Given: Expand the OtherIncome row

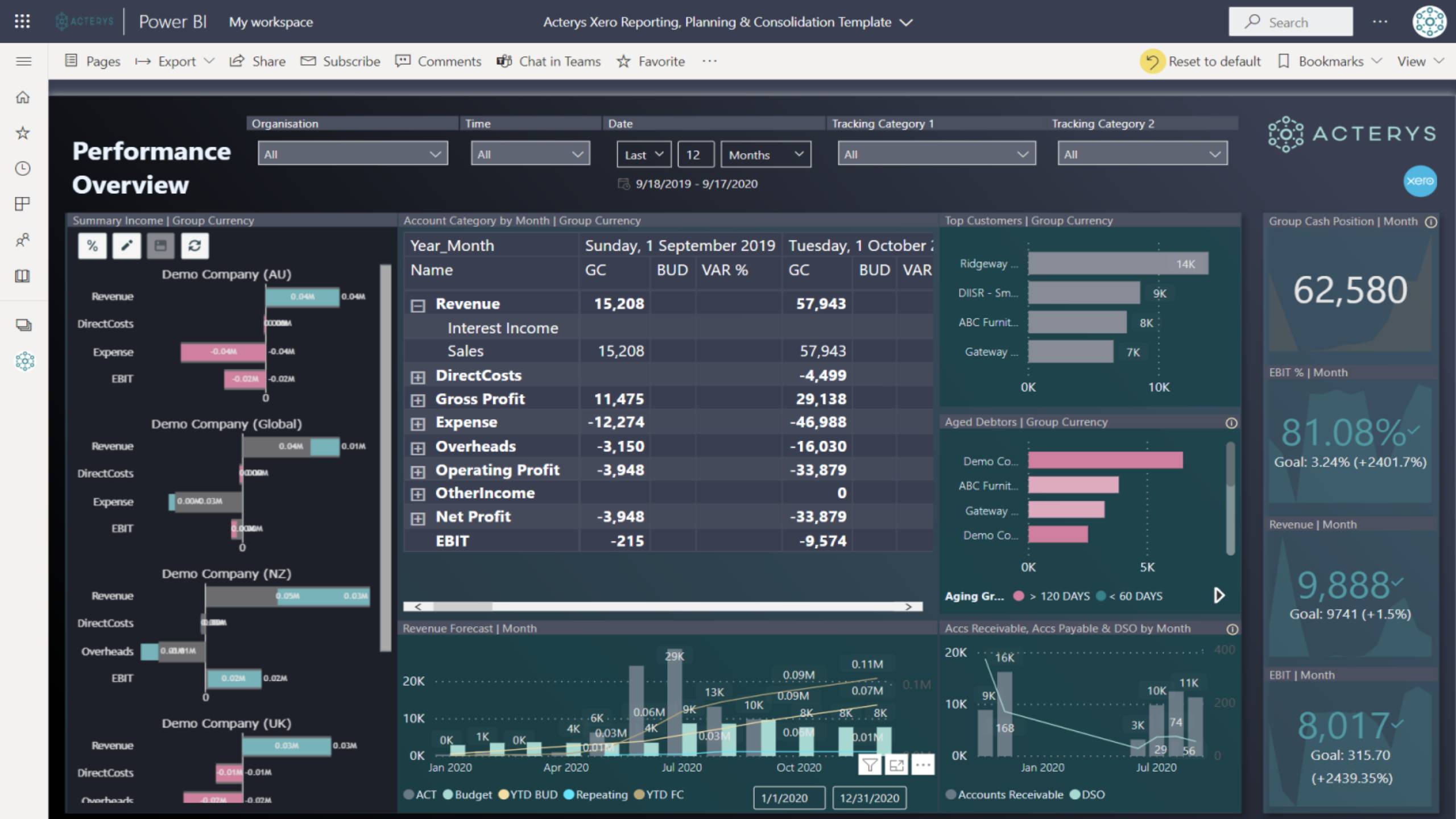Looking at the screenshot, I should tap(418, 494).
